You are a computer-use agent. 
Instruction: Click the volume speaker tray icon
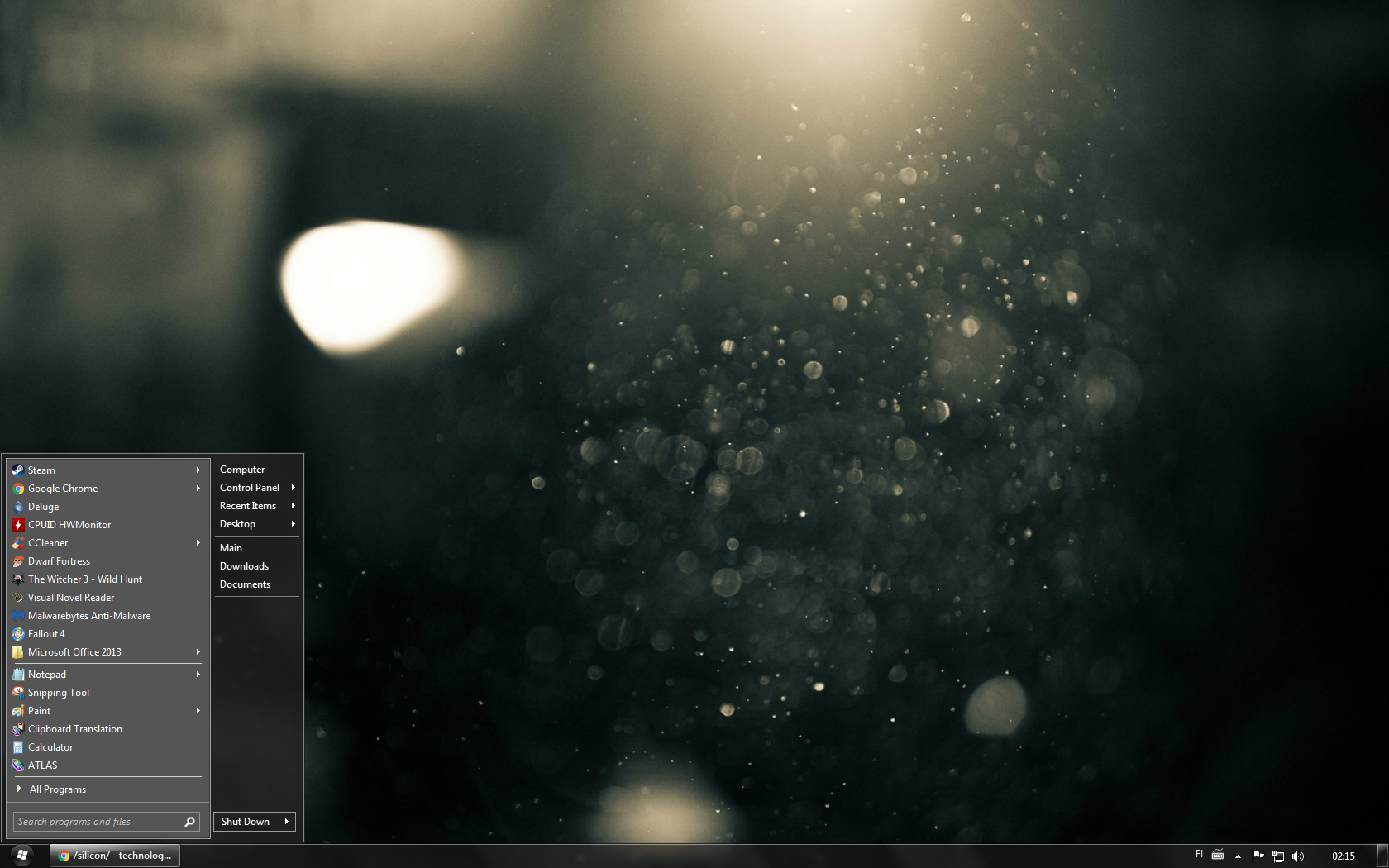coord(1298,856)
